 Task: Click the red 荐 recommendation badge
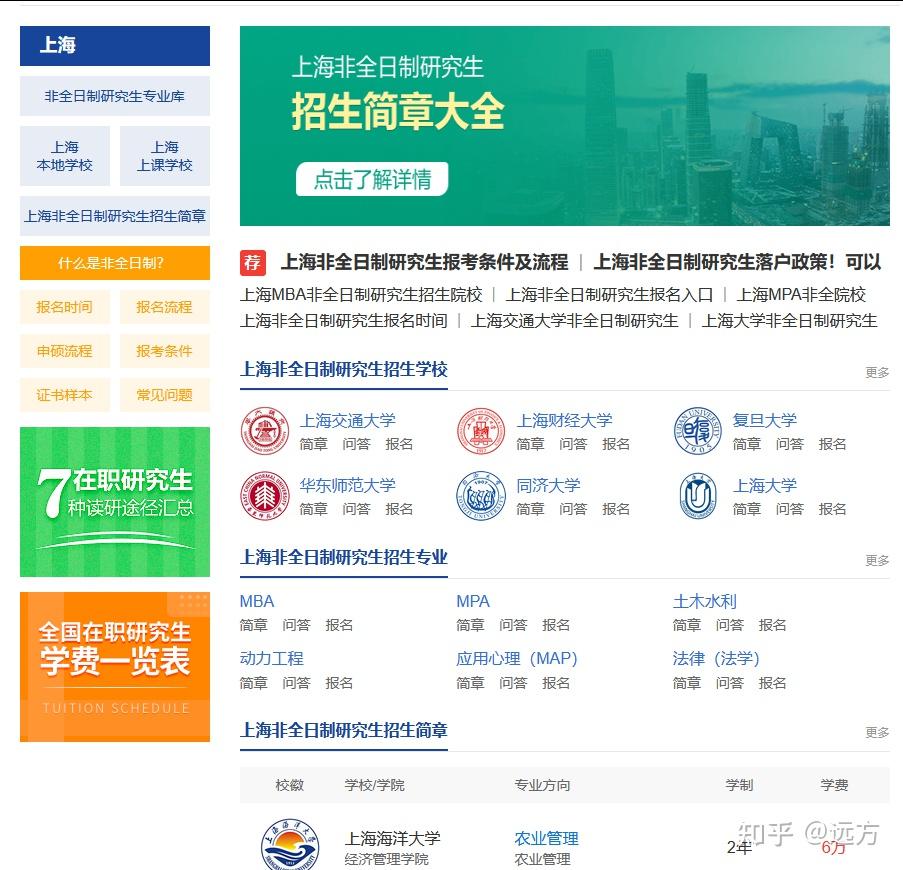point(253,263)
